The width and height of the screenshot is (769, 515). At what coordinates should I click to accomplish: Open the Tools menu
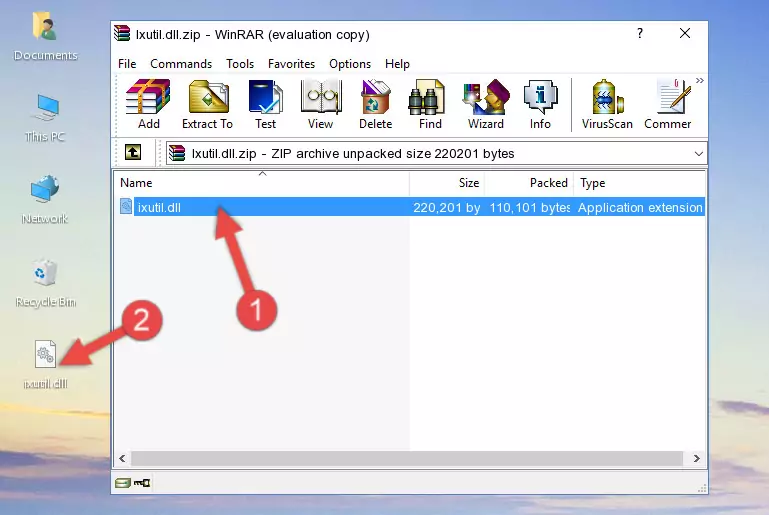pyautogui.click(x=240, y=64)
